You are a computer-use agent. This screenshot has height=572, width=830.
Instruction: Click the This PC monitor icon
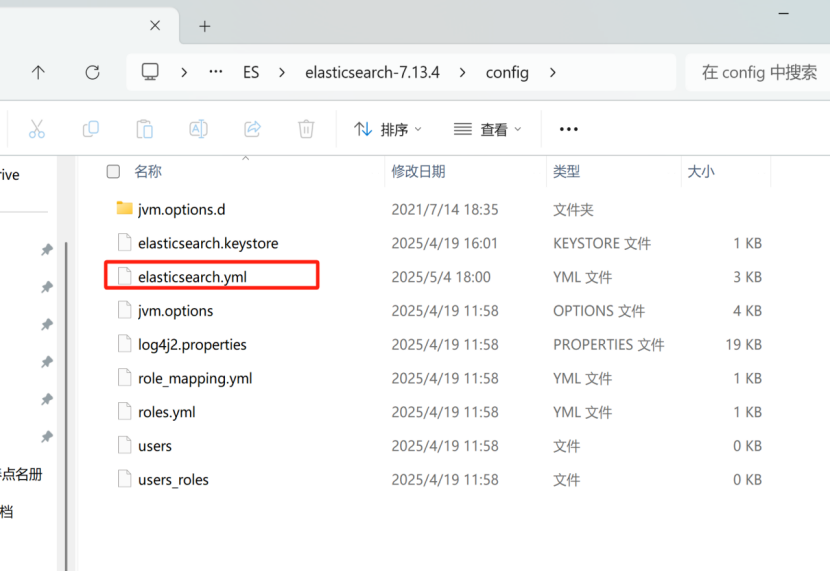pos(150,72)
